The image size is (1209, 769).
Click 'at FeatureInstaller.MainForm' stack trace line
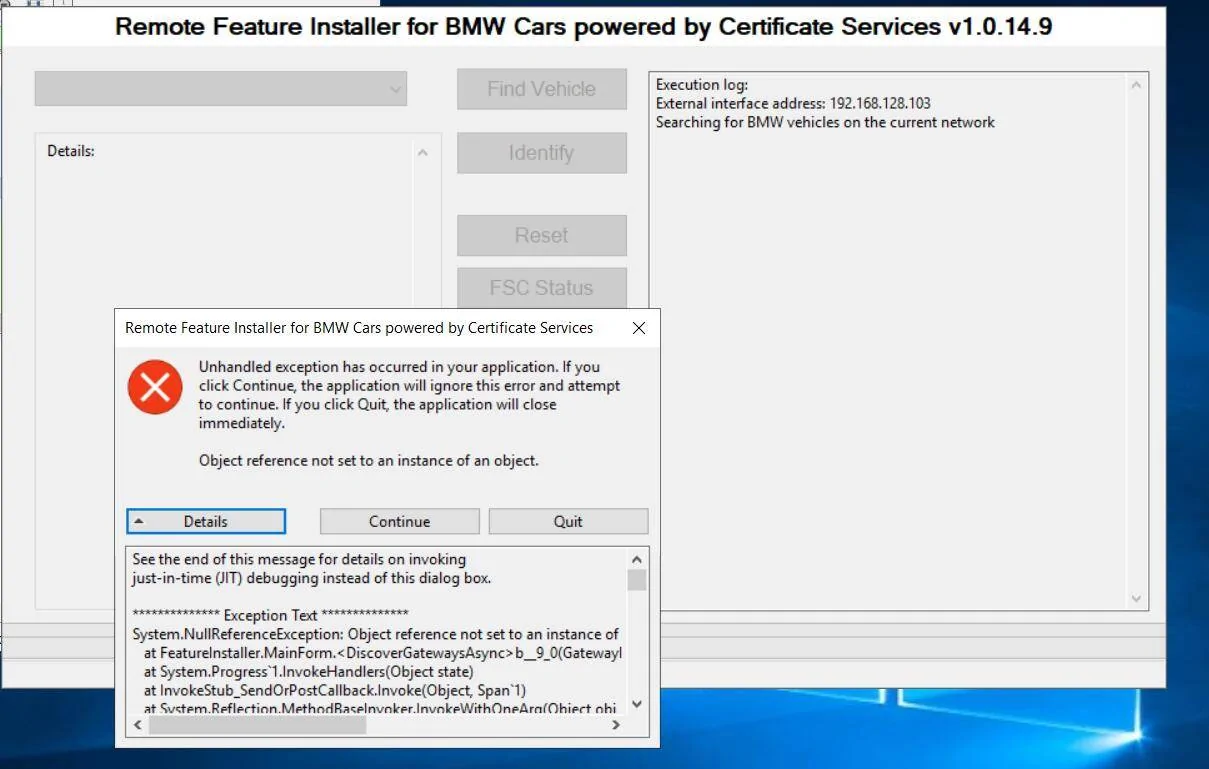[383, 652]
